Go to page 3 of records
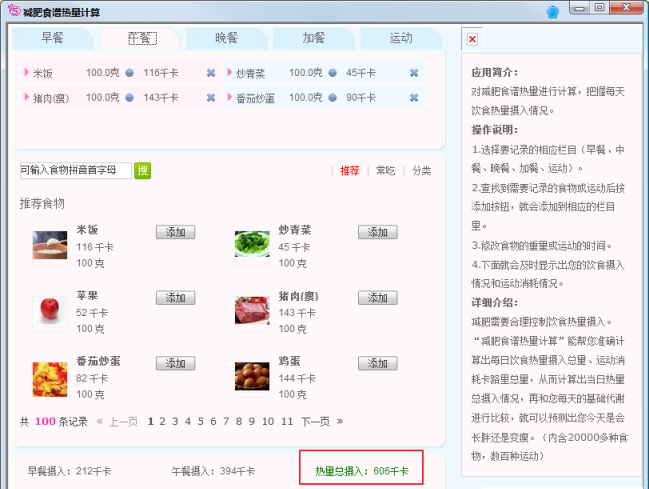The image size is (649, 489). (x=175, y=422)
